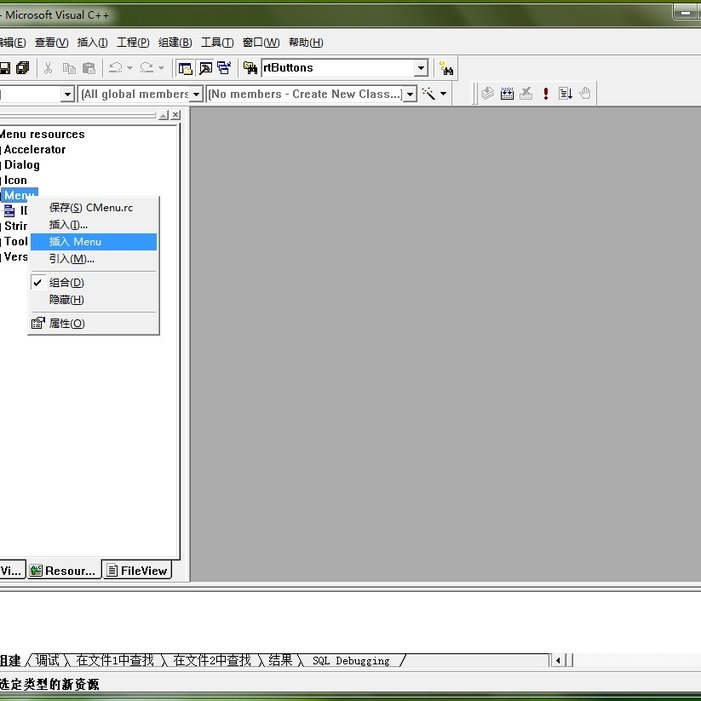Click the Redo arrow icon

point(147,68)
